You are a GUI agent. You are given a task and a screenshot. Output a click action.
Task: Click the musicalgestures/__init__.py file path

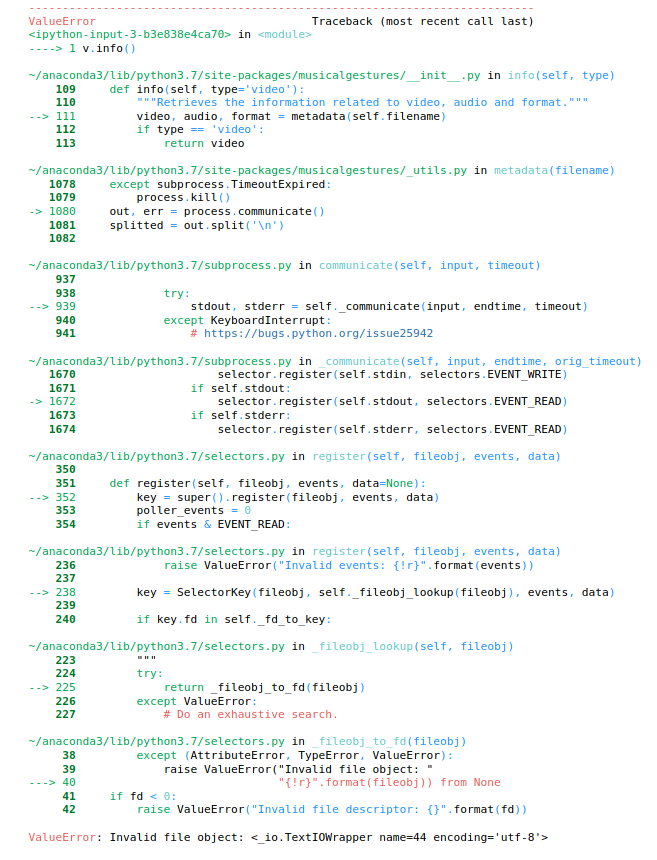pos(254,75)
